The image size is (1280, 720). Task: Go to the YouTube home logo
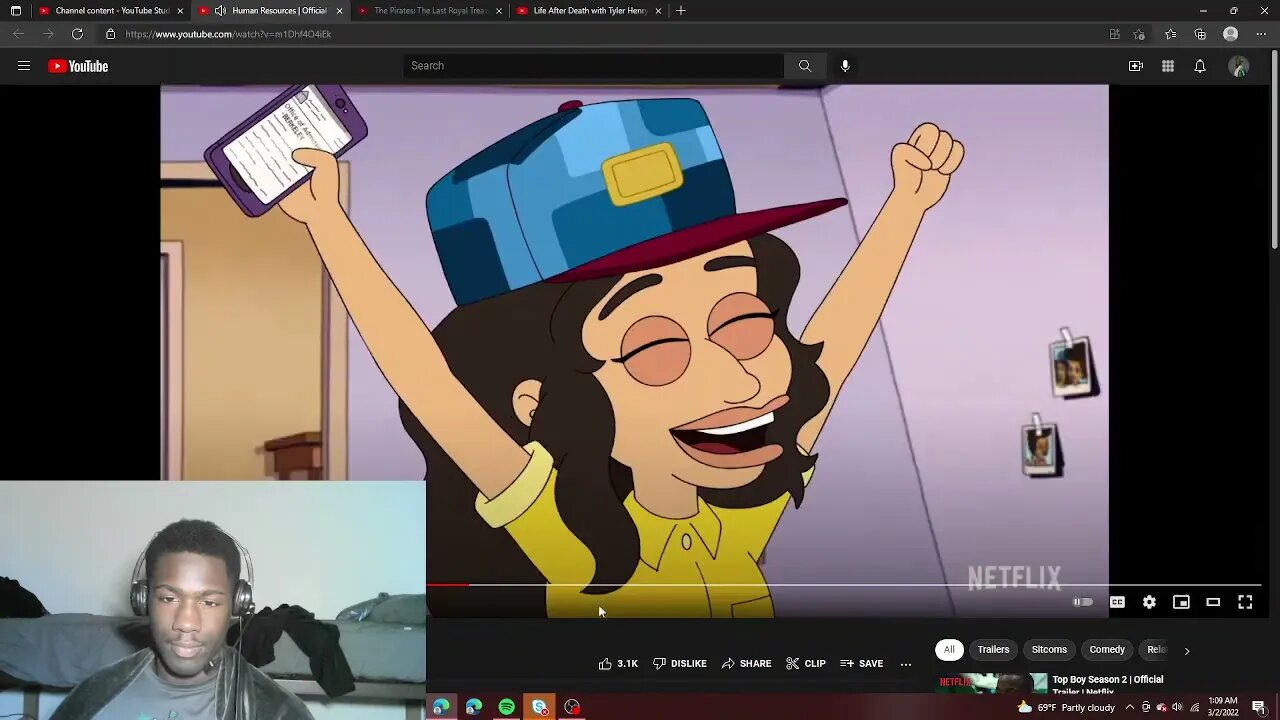pyautogui.click(x=78, y=66)
